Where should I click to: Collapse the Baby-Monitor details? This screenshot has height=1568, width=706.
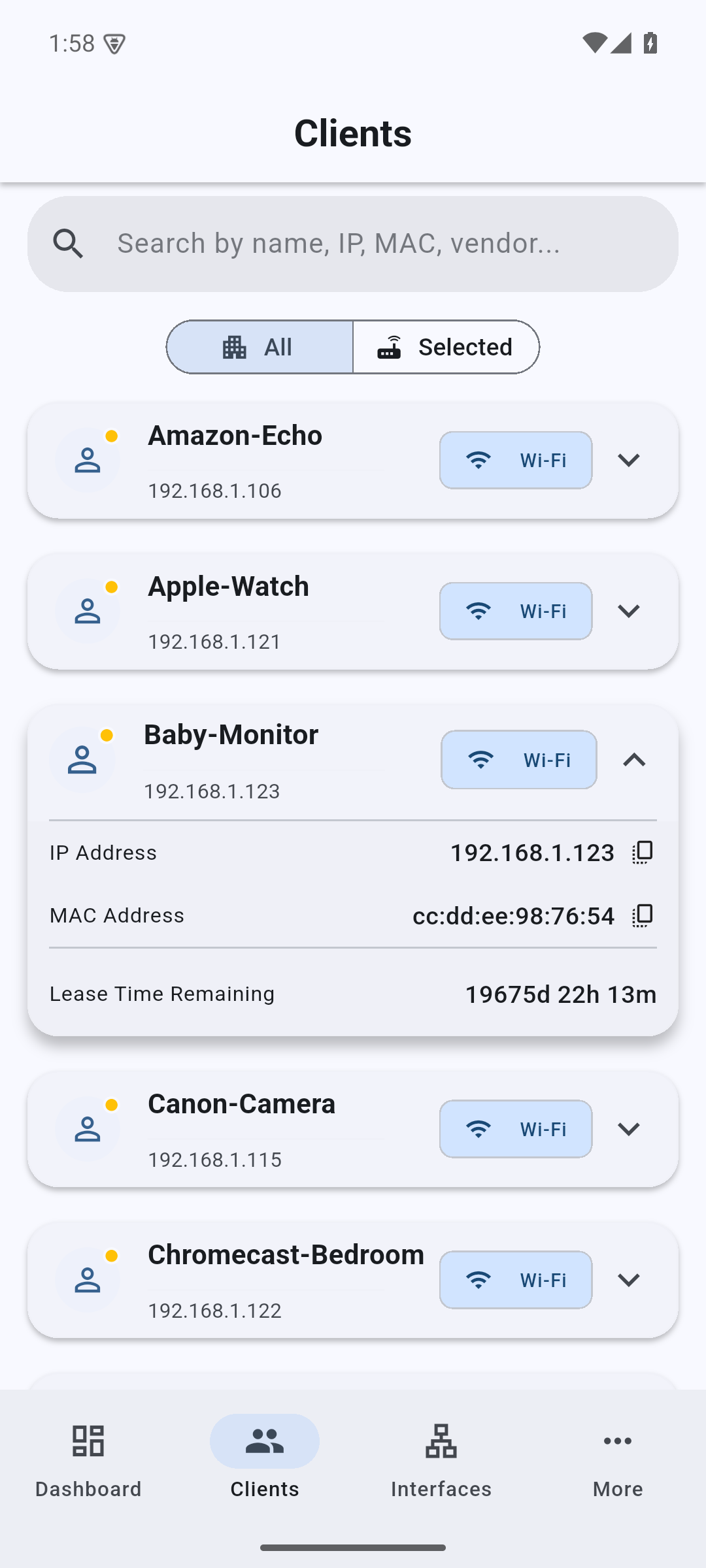tap(634, 760)
